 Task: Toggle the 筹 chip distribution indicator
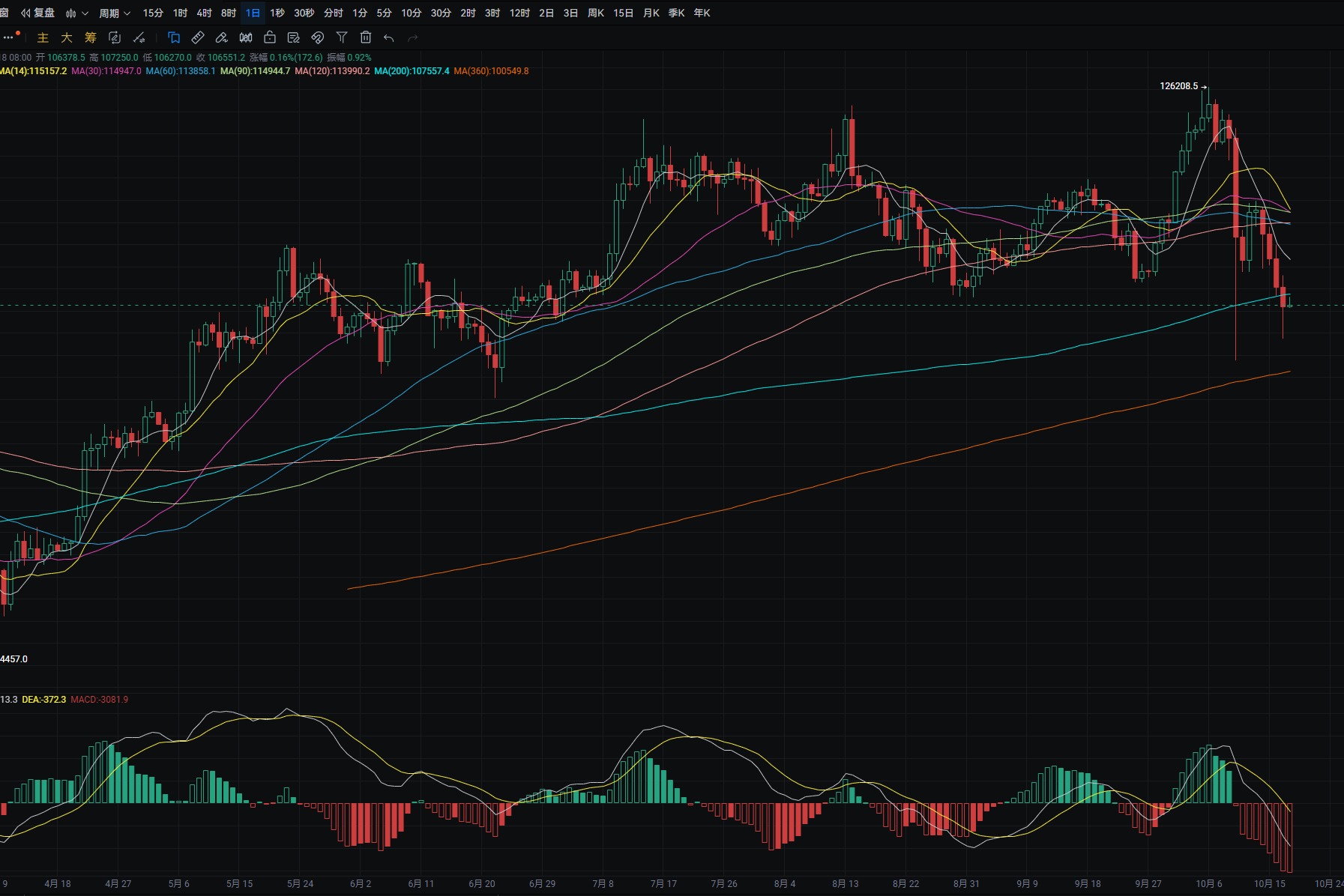[91, 37]
